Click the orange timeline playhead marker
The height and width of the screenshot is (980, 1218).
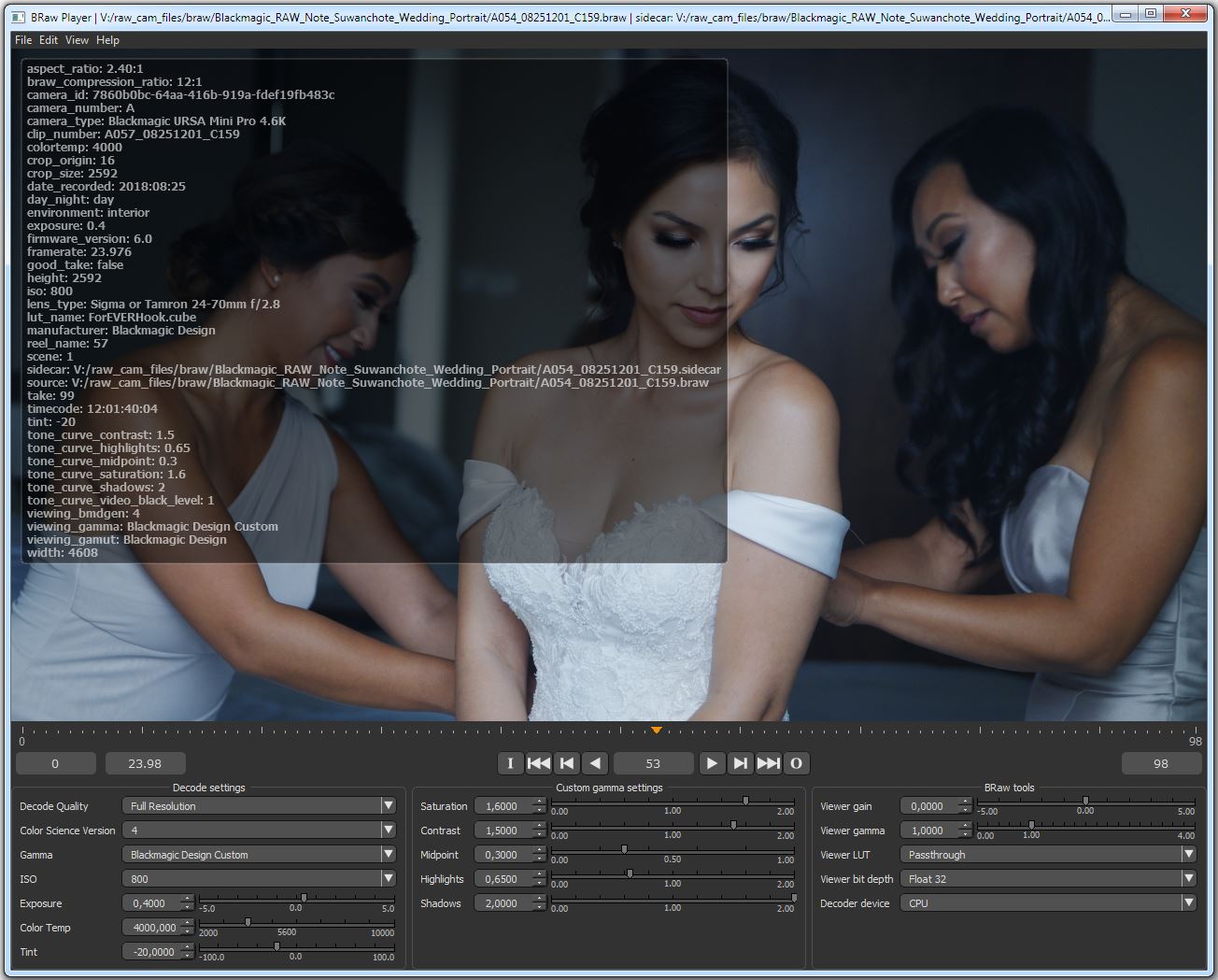click(x=657, y=730)
